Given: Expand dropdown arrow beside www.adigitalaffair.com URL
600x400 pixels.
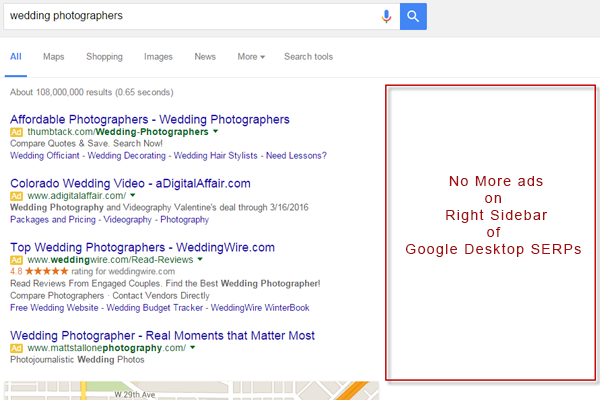Looking at the screenshot, I should click(133, 195).
